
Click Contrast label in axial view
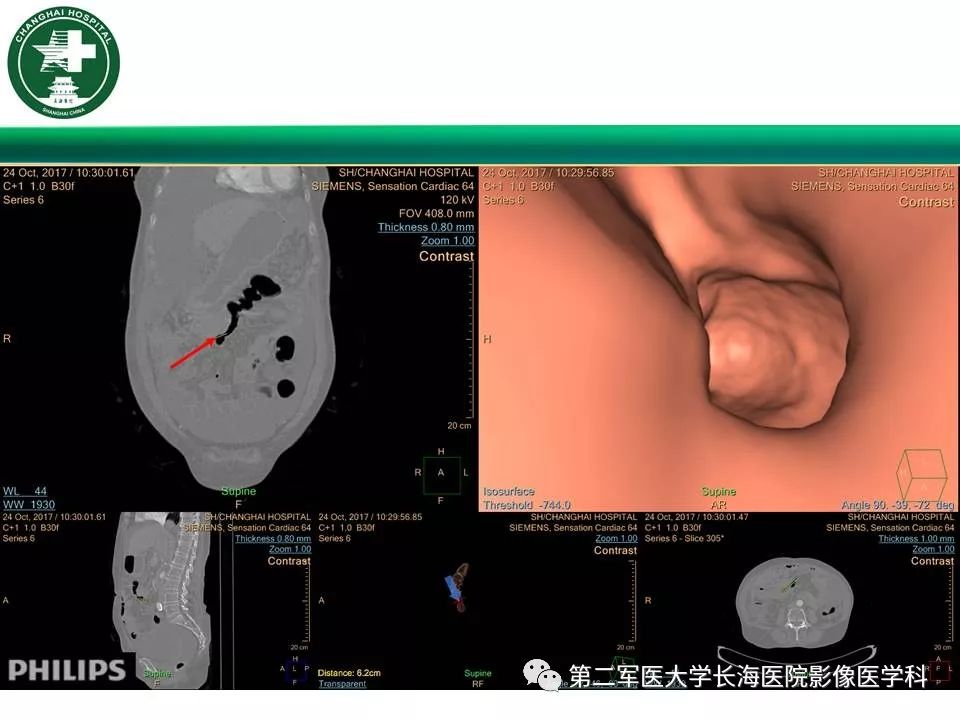coord(932,561)
